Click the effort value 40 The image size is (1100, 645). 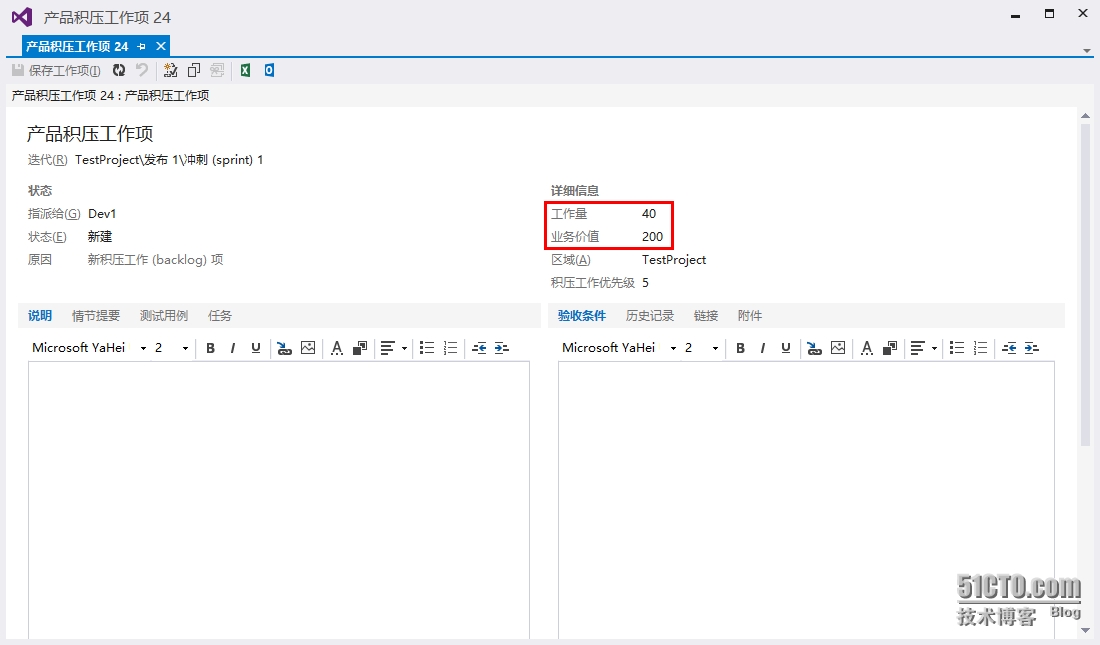[649, 214]
